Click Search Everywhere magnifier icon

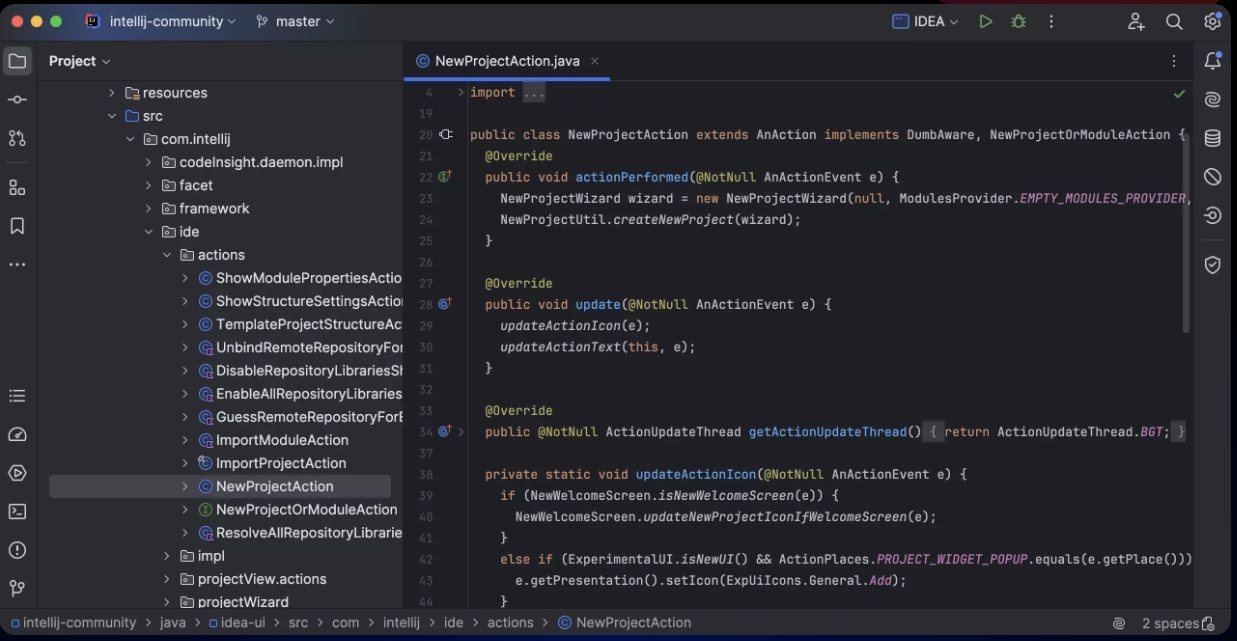(x=1174, y=21)
